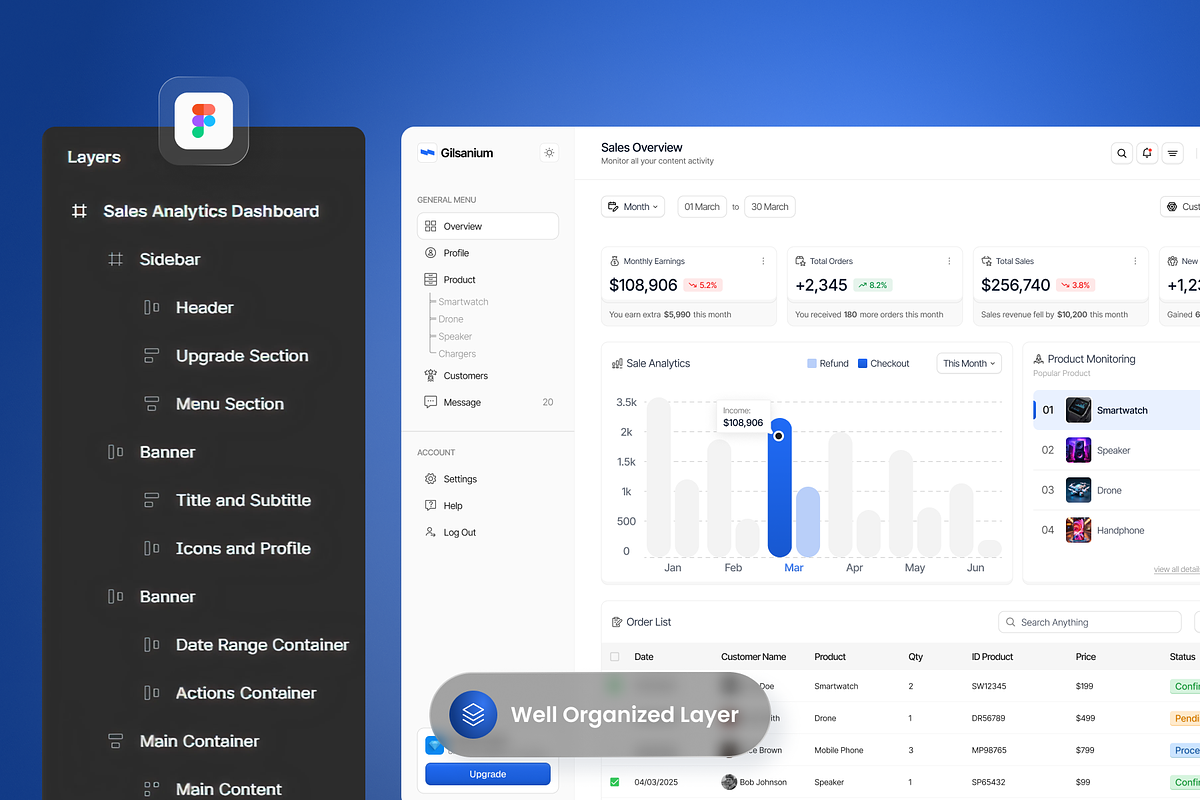Uncheck the 04/03/2025 order row checkbox

(x=615, y=782)
